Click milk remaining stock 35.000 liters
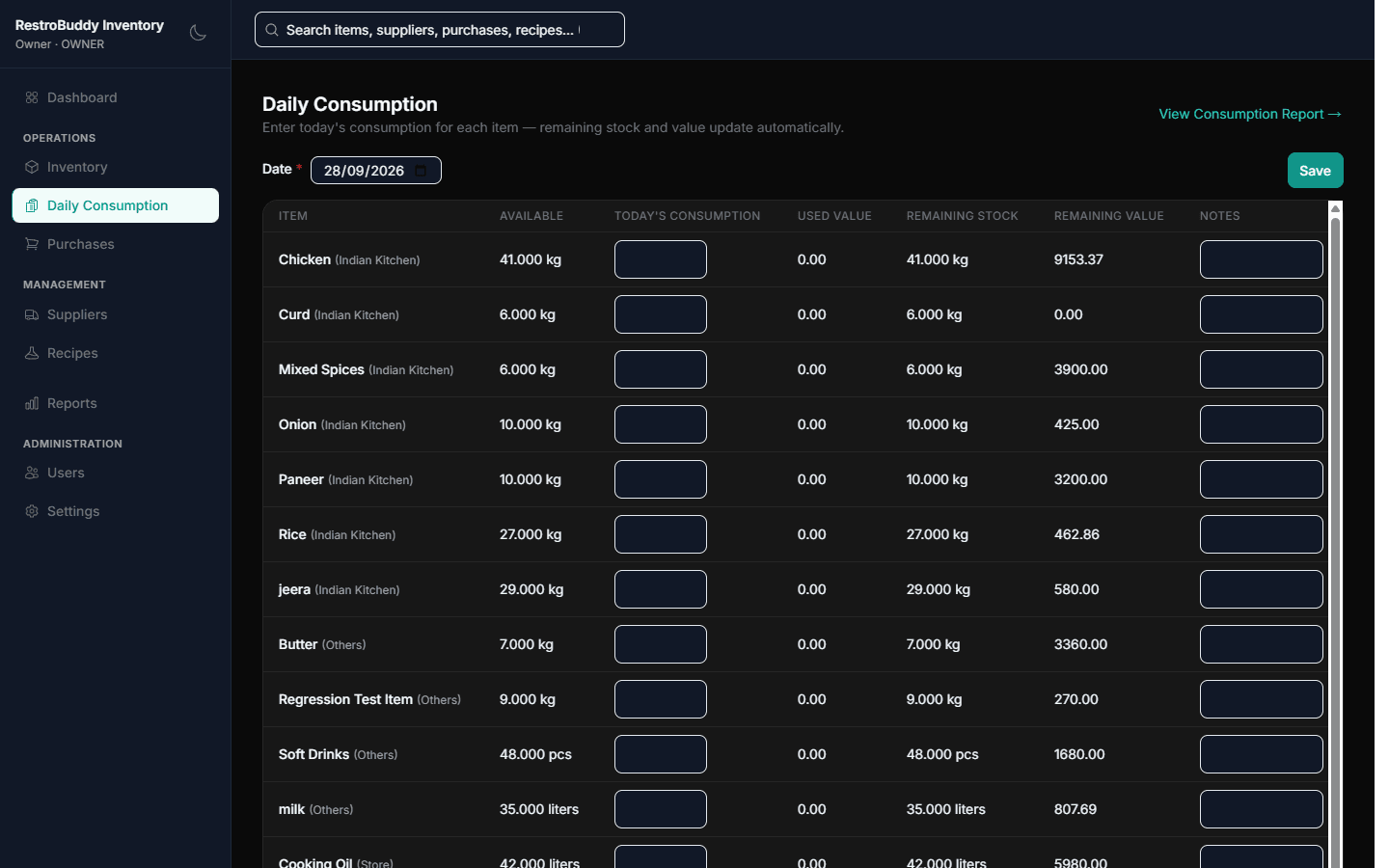The height and width of the screenshot is (868, 1389). tap(946, 809)
